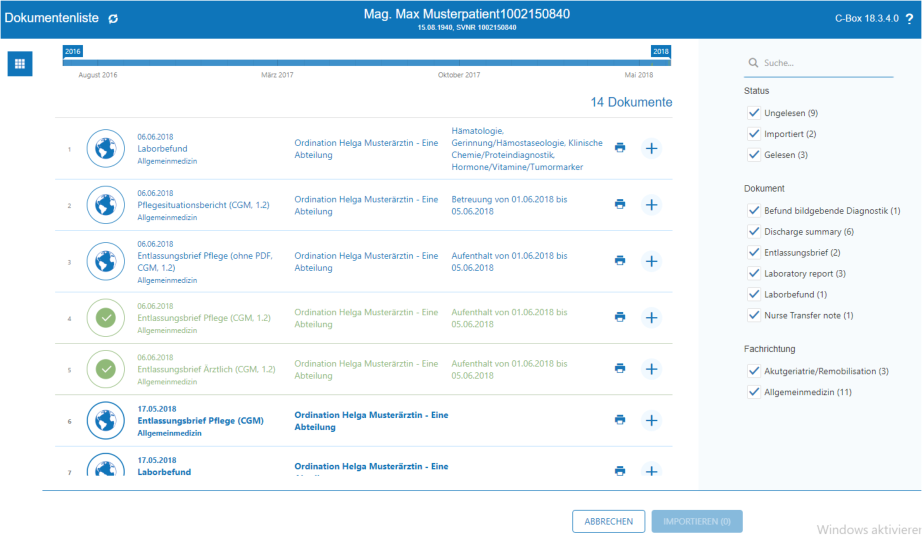Print the Laborbefund from 17.05.2018
Image resolution: width=922 pixels, height=541 pixels.
(x=620, y=470)
